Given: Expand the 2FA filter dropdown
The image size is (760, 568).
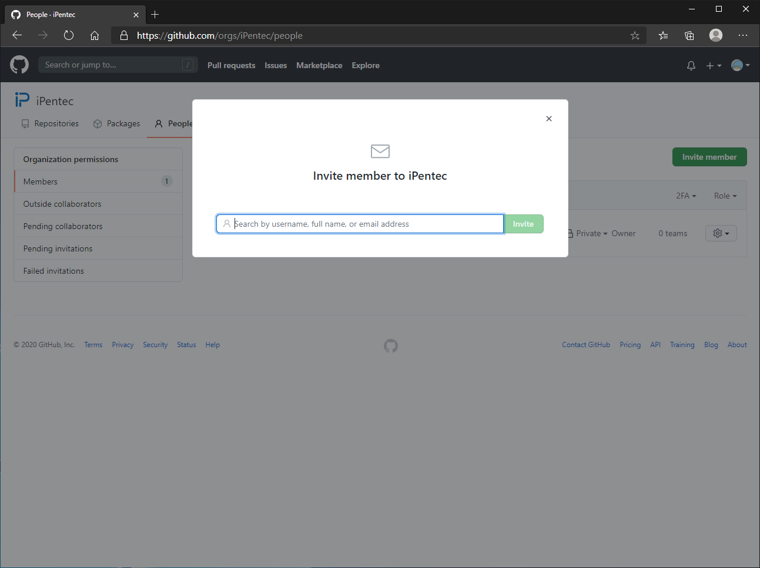Looking at the screenshot, I should point(686,196).
